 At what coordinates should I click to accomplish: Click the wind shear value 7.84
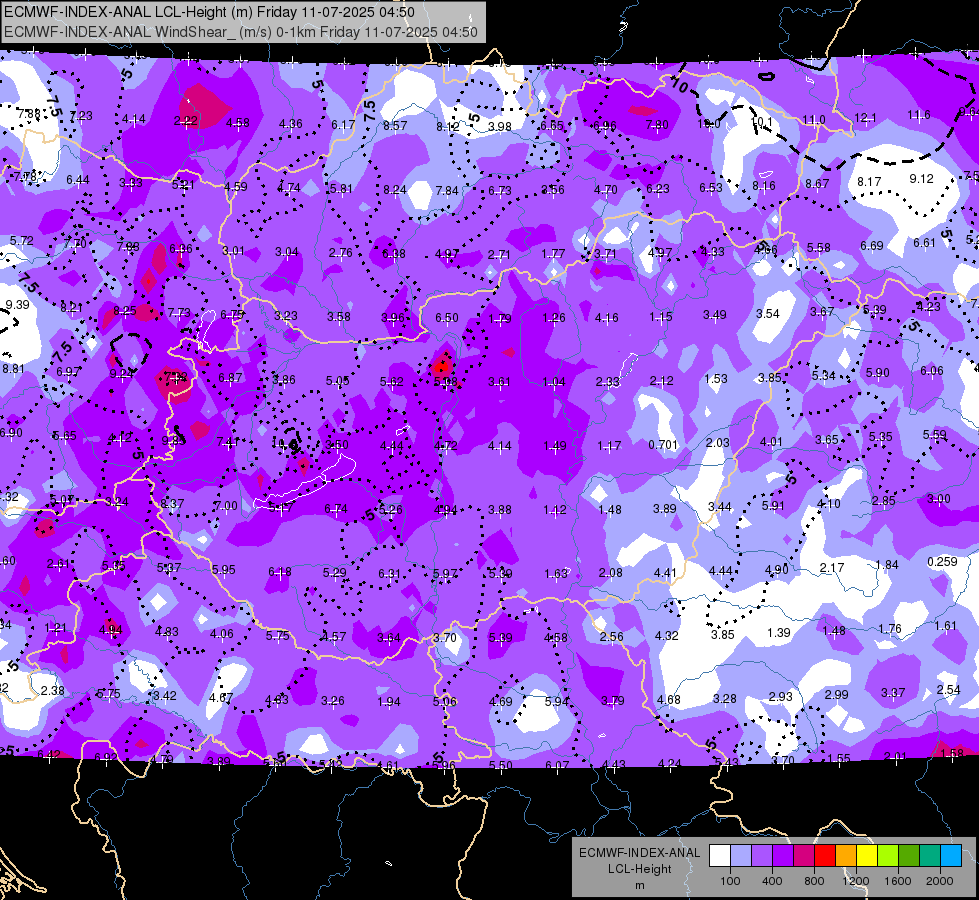point(447,190)
